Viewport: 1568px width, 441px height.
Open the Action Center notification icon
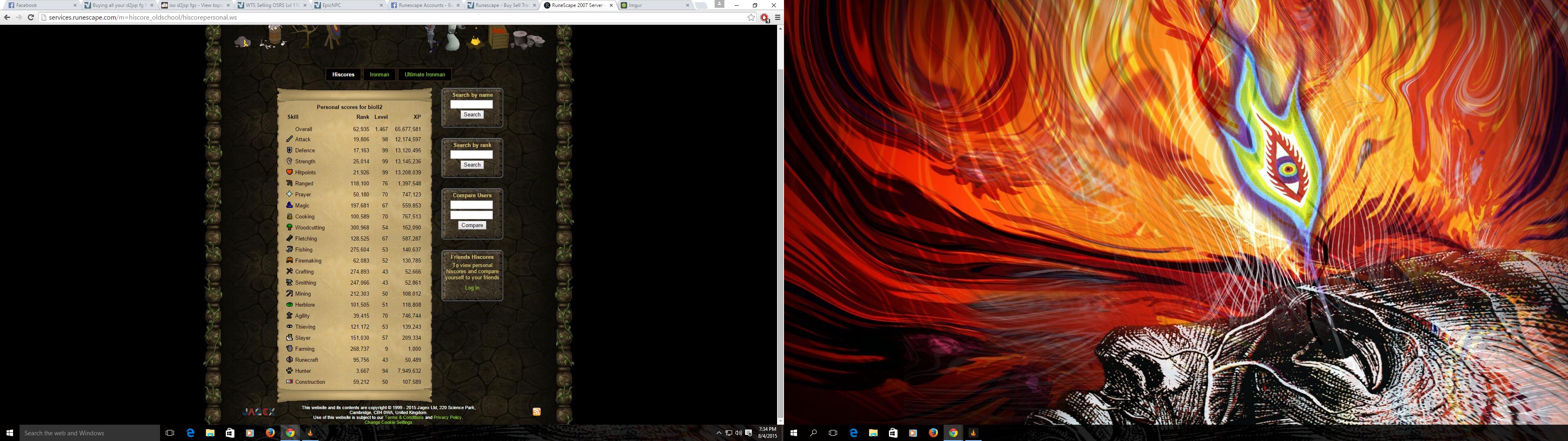[x=749, y=433]
